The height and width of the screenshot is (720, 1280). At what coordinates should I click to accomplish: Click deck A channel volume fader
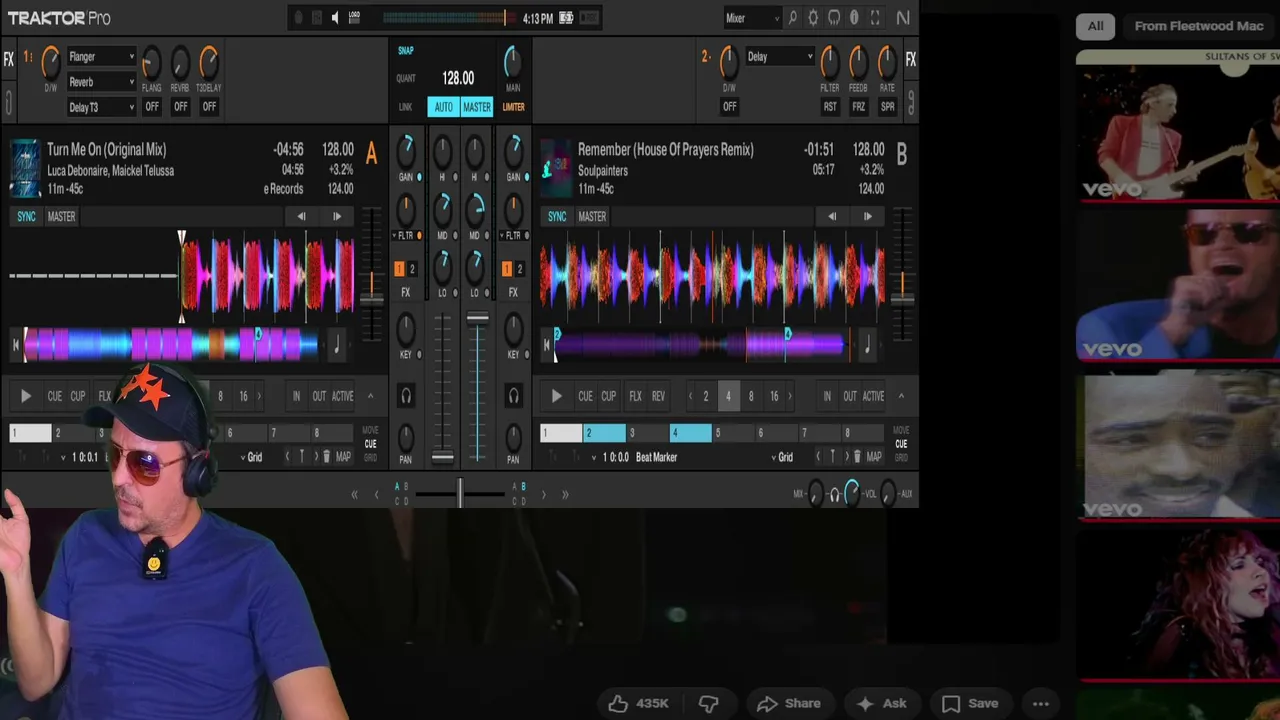(x=442, y=457)
